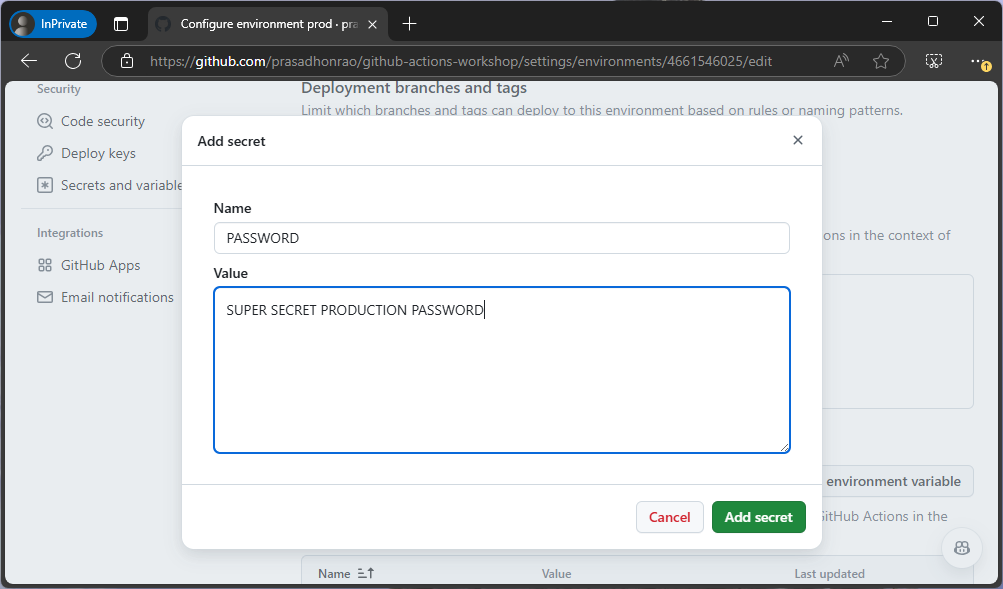Launch Web capture with the scissors icon
This screenshot has width=1003, height=589.
933,60
